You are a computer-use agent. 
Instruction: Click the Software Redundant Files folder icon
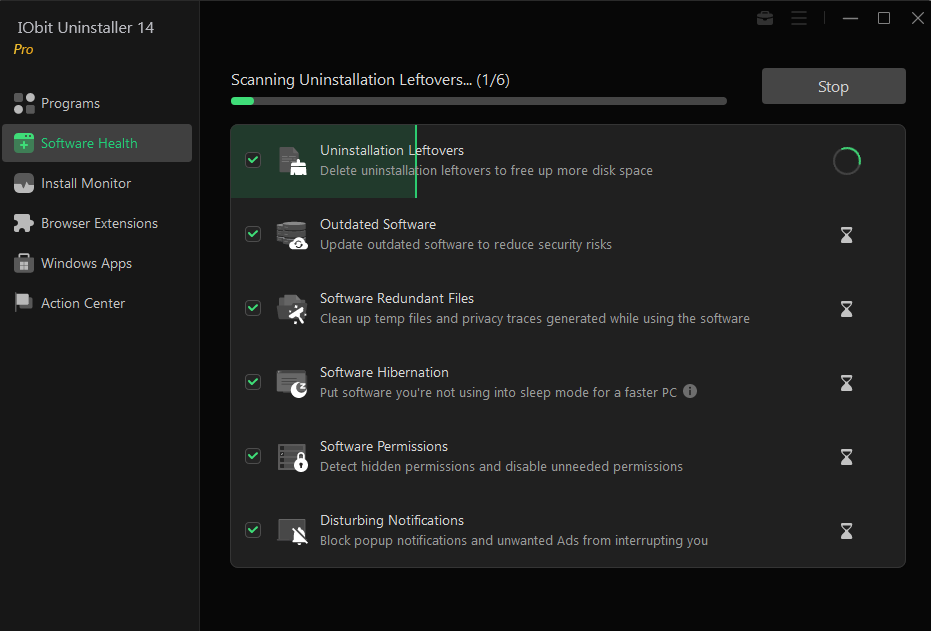[292, 309]
